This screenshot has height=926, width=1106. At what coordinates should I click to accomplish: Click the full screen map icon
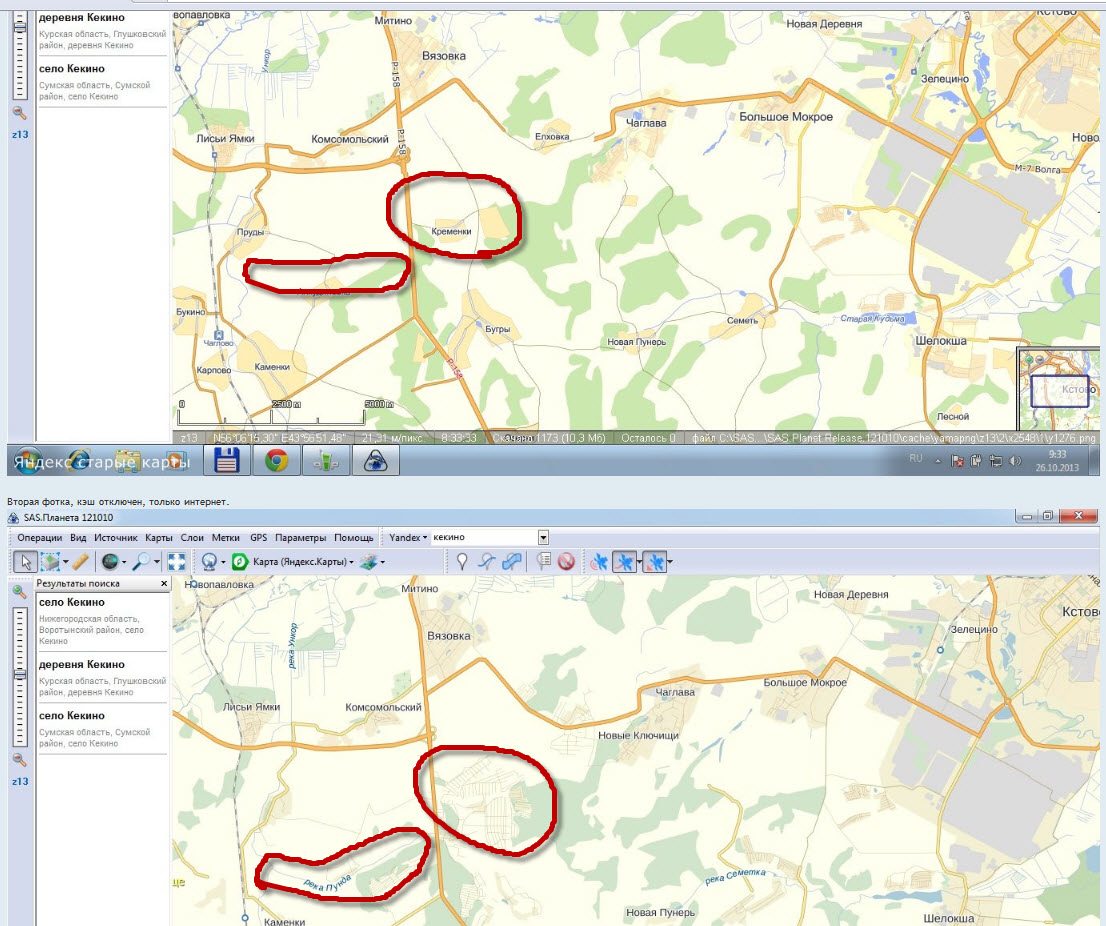(x=177, y=562)
